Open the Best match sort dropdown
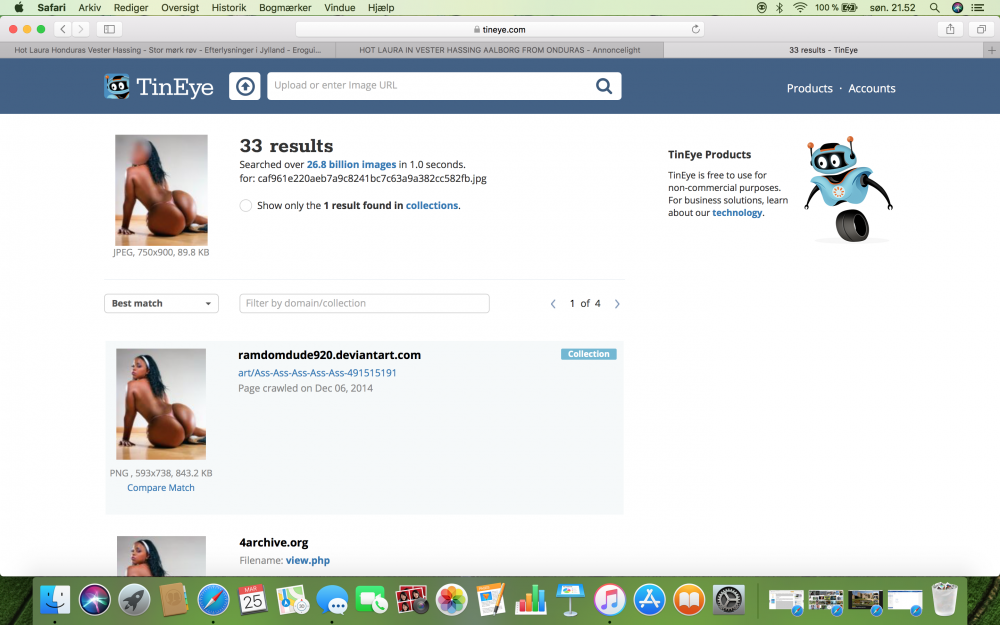 point(161,304)
